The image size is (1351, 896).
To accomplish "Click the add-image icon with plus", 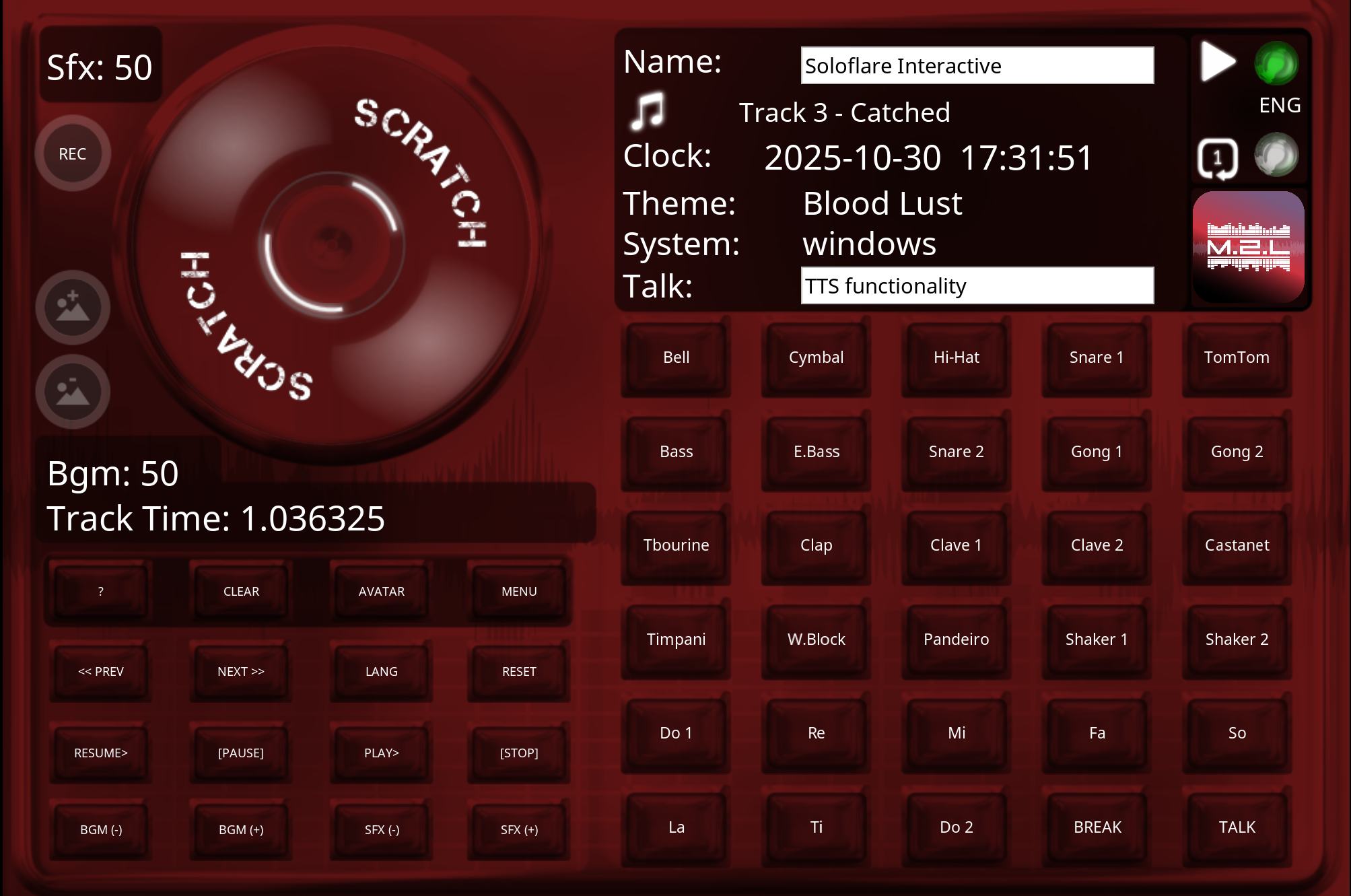I will coord(73,308).
